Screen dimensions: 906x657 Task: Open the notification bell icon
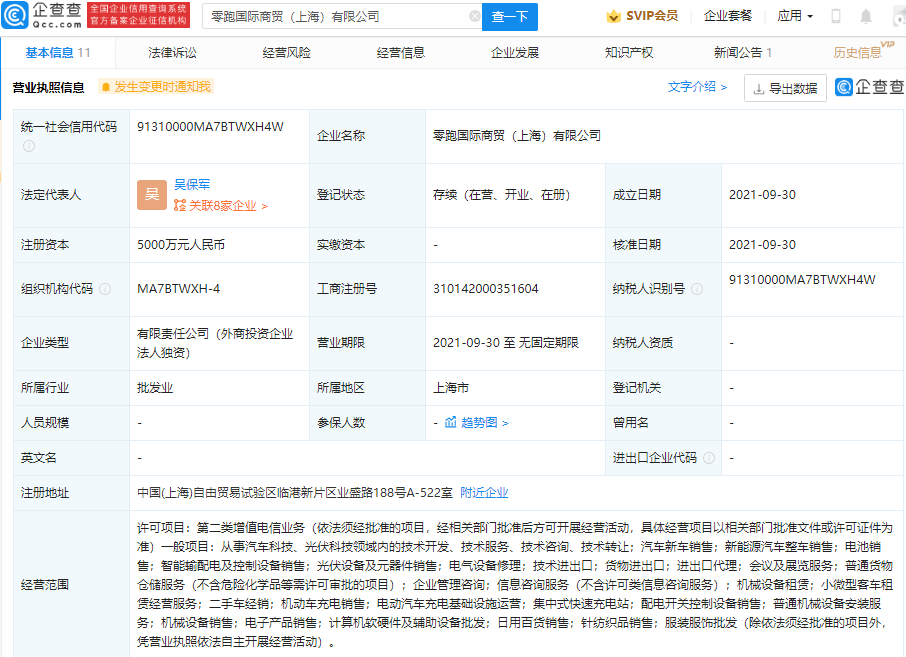(866, 15)
